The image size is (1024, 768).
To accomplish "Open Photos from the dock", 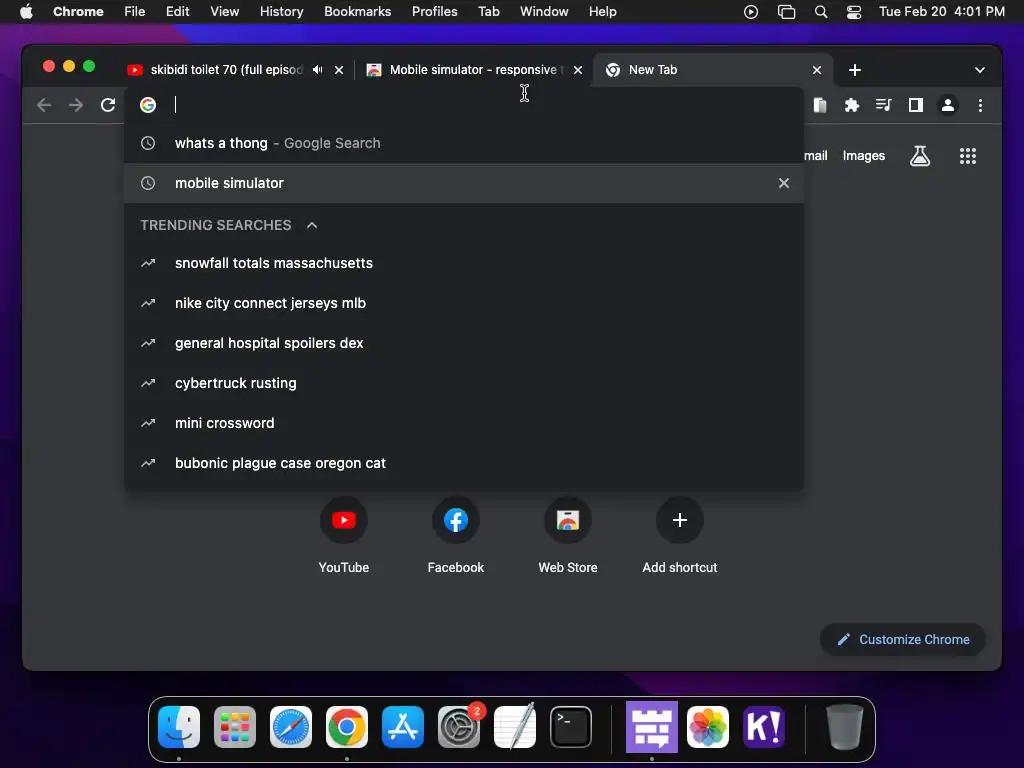I will click(x=708, y=727).
